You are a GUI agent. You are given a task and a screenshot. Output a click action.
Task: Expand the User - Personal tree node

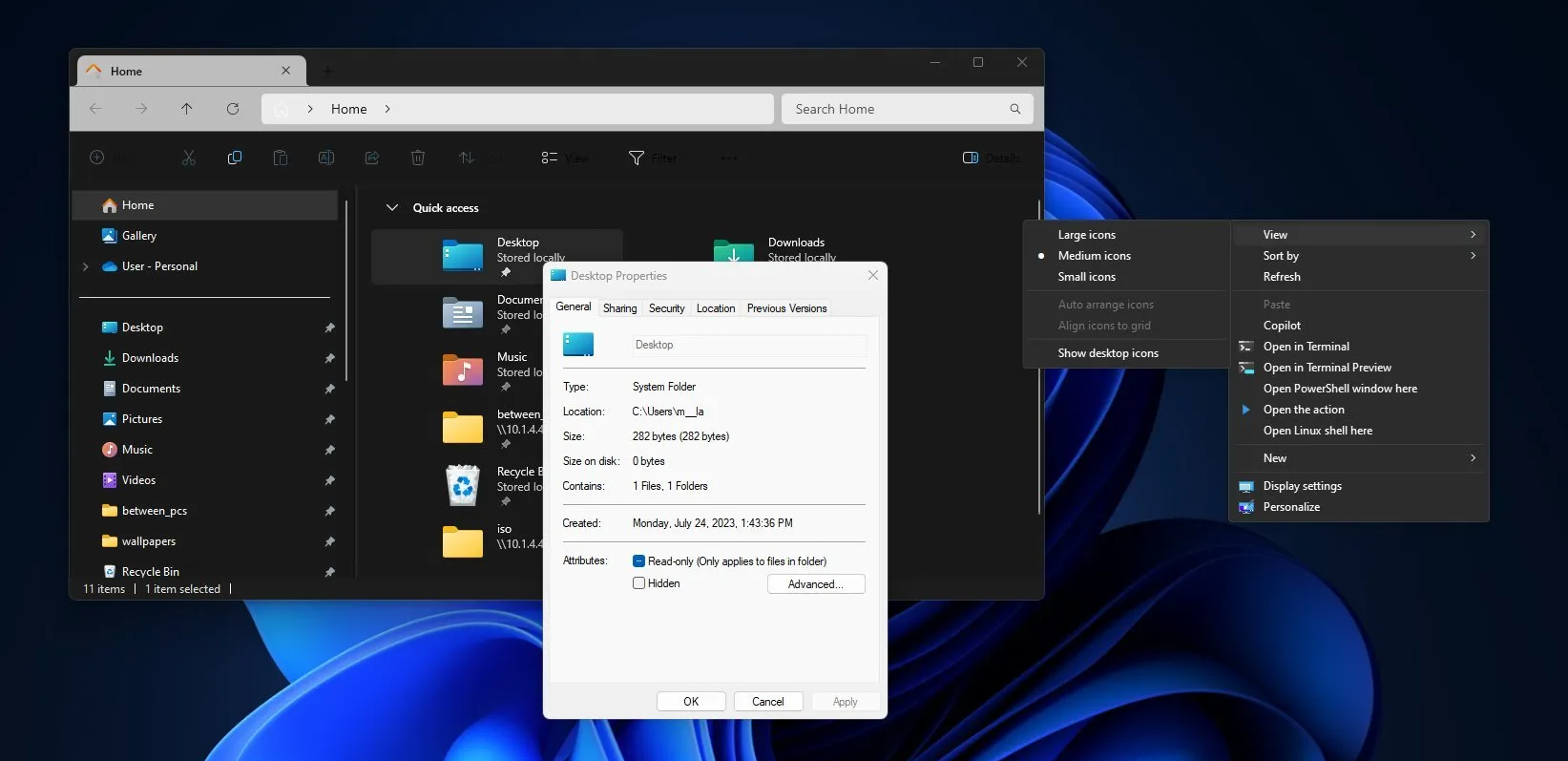[86, 266]
